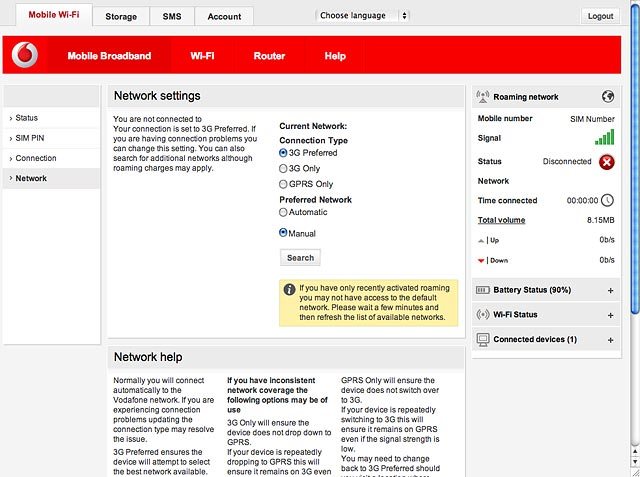The width and height of the screenshot is (640, 477).
Task: Open the Help menu
Action: coord(335,56)
